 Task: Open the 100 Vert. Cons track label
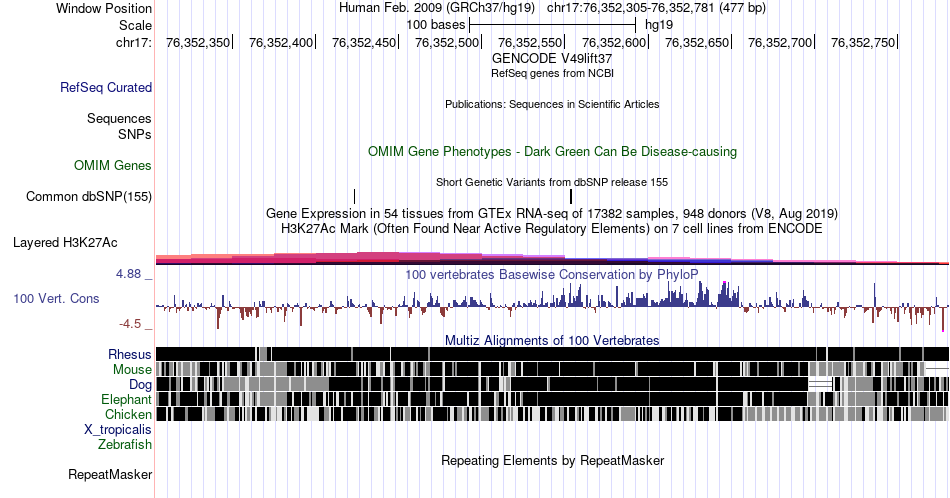tap(56, 298)
